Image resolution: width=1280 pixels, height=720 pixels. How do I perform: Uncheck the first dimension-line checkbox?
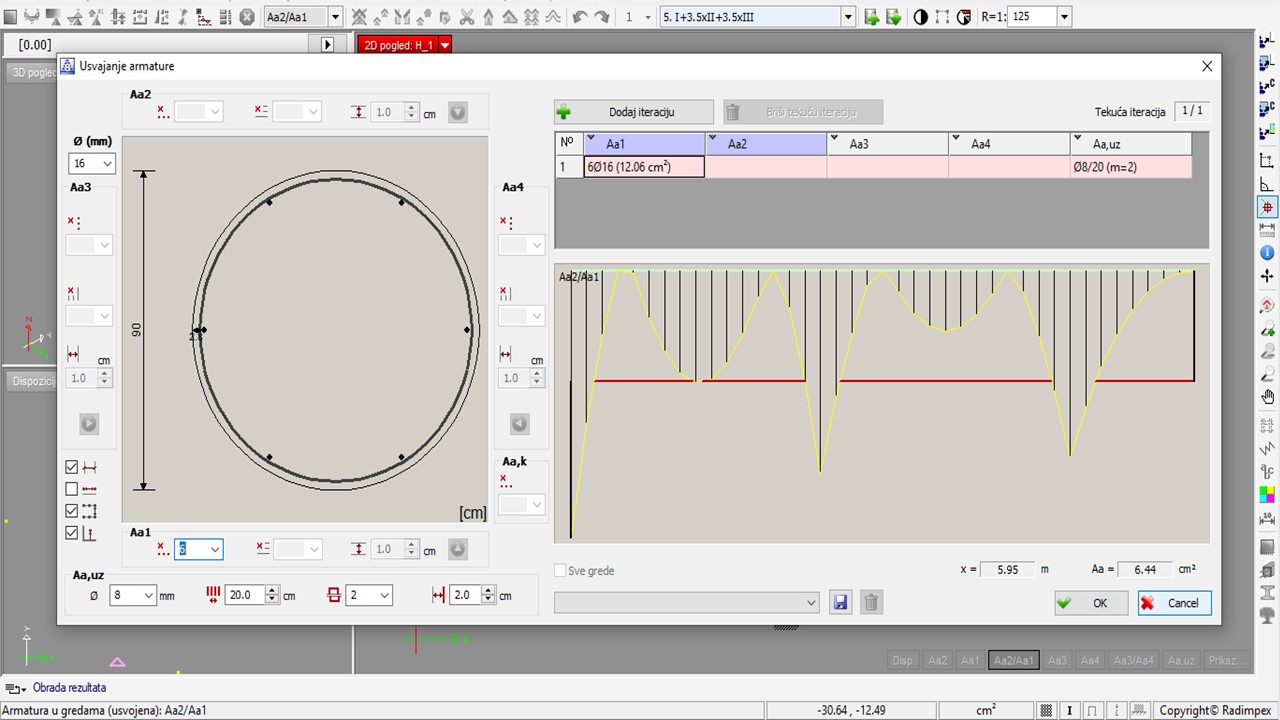click(71, 467)
